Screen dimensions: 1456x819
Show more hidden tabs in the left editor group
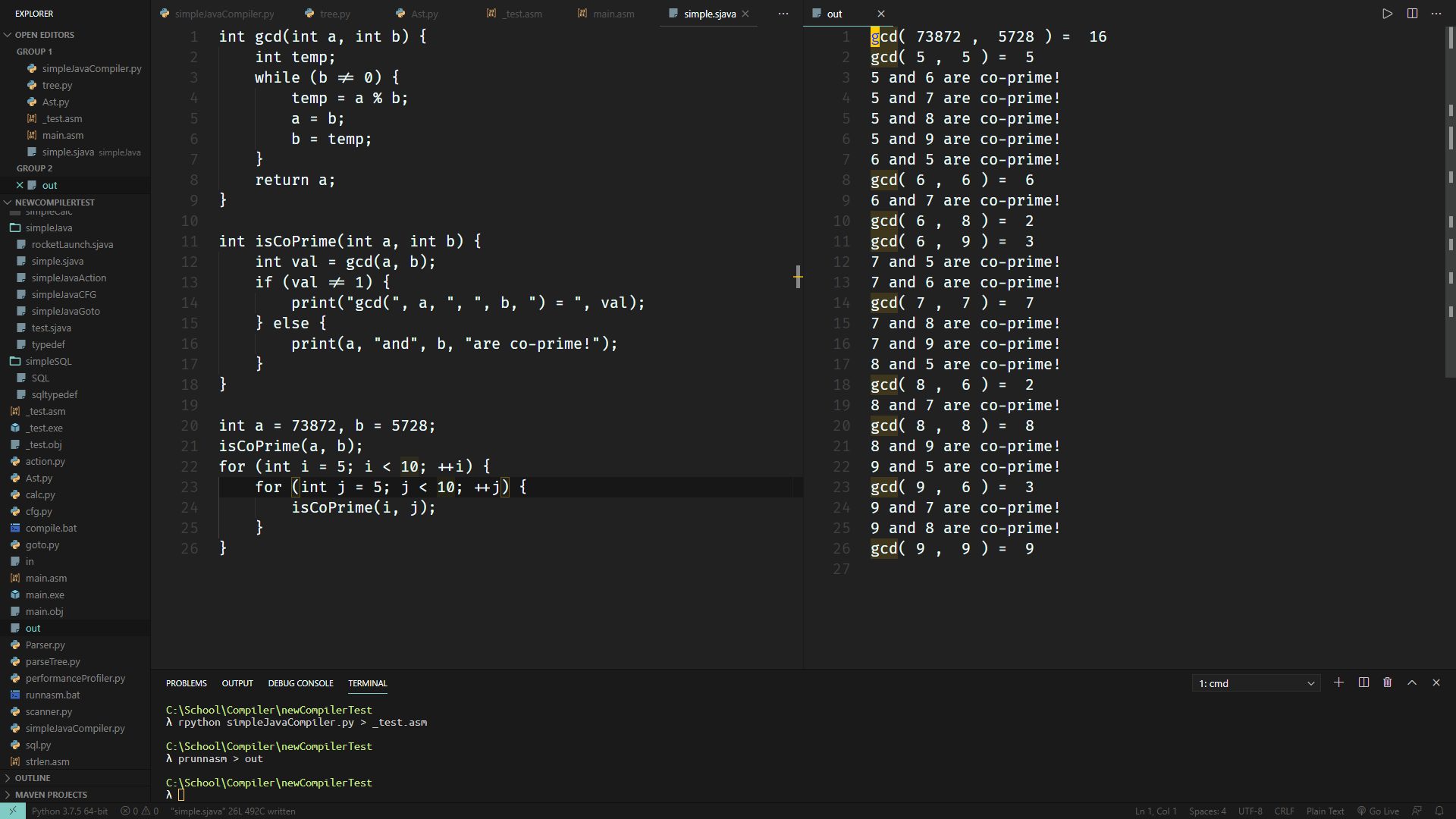point(783,14)
